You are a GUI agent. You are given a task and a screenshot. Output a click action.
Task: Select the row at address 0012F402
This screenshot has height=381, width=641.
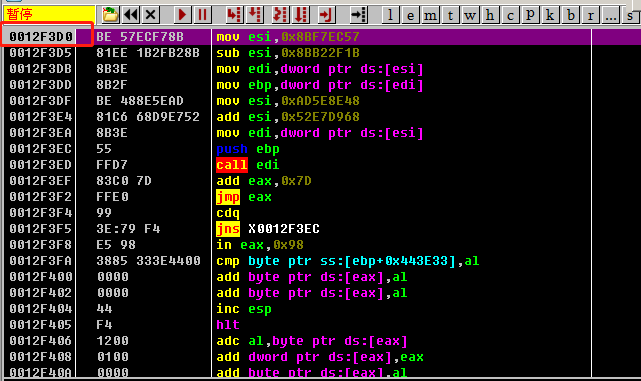click(x=298, y=293)
